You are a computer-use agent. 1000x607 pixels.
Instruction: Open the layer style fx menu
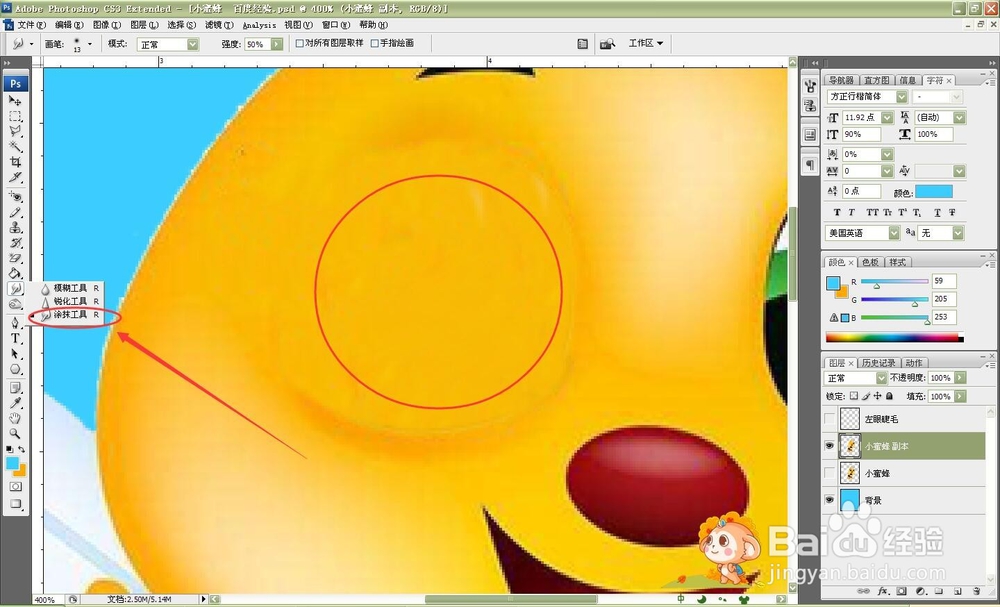[883, 591]
